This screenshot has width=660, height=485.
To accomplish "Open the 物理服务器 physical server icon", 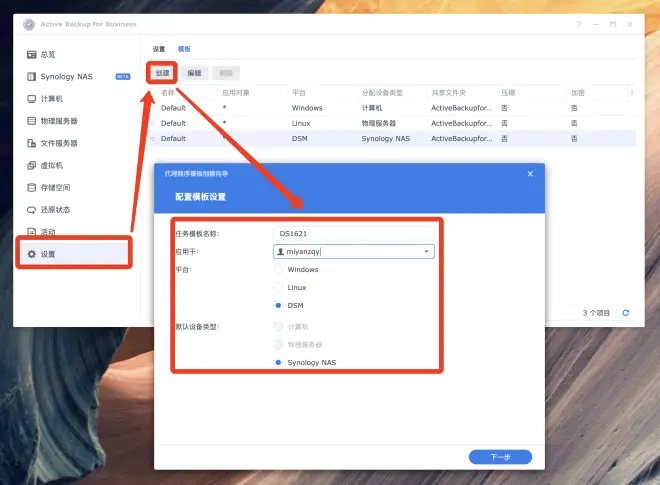I will [32, 121].
